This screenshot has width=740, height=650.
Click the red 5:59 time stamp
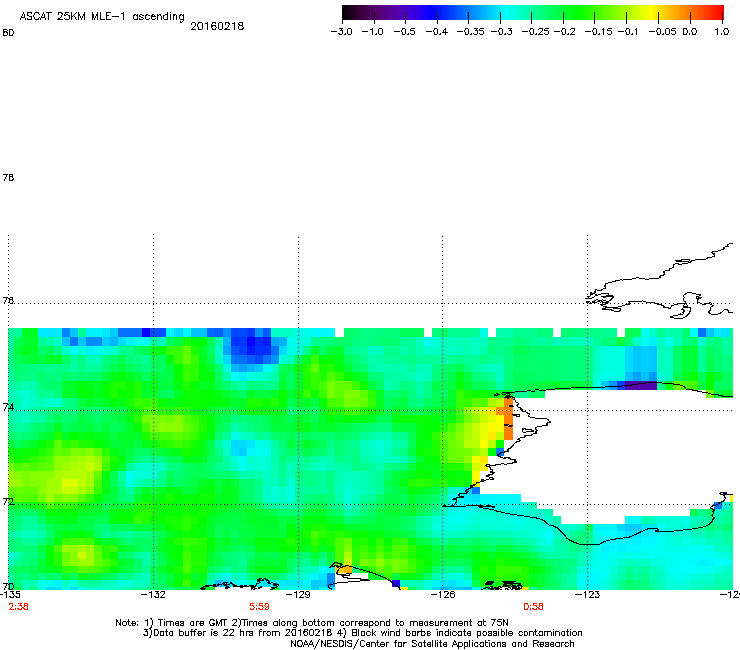point(259,607)
